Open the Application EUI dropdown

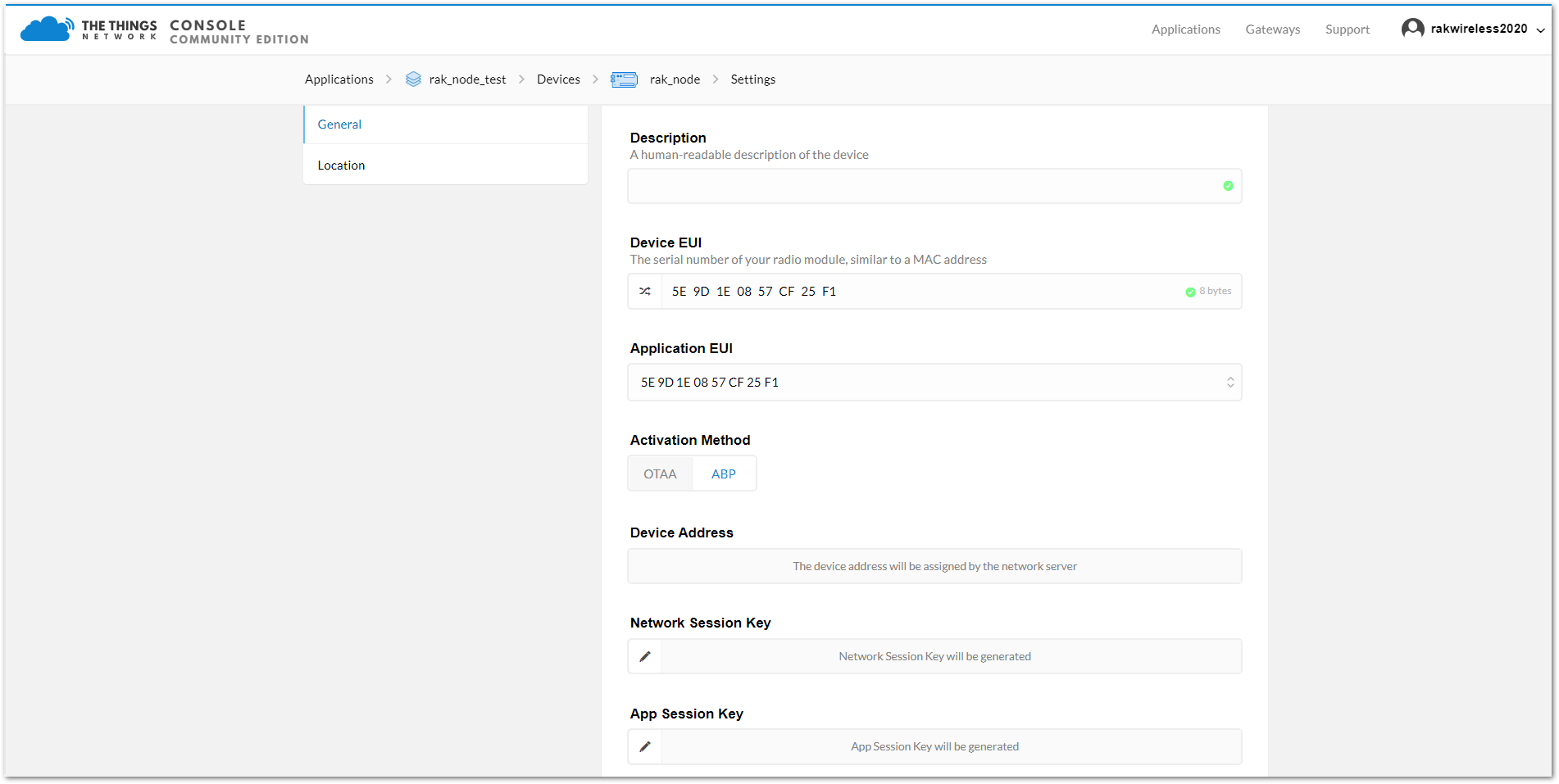point(934,383)
